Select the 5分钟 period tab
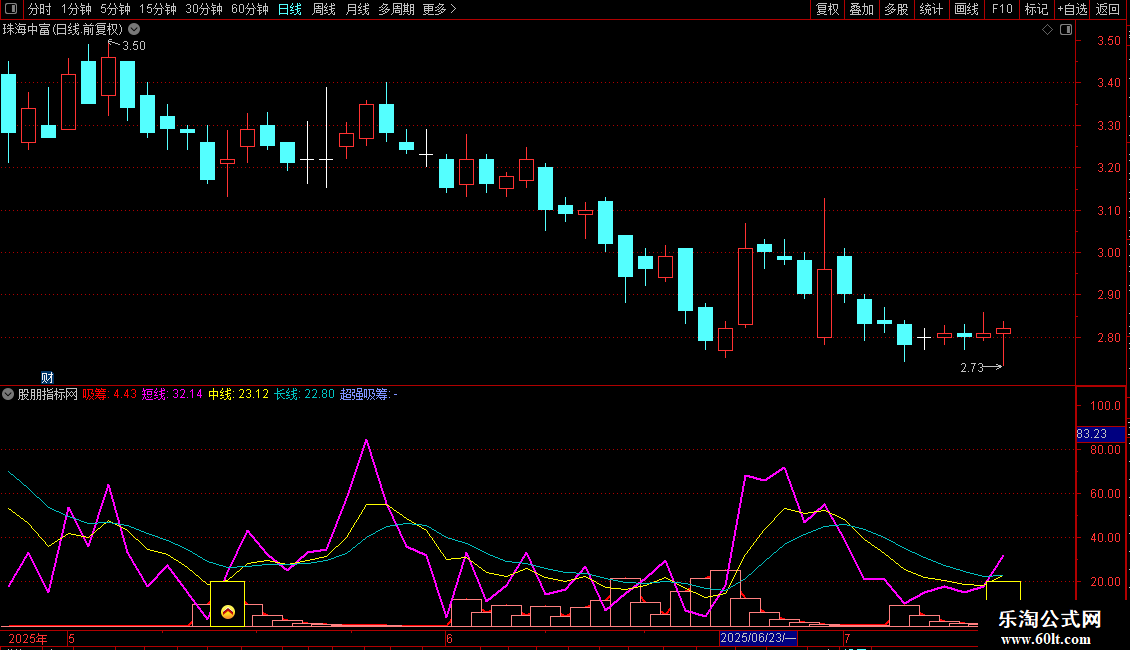Screen dimensions: 1130x650 point(115,9)
